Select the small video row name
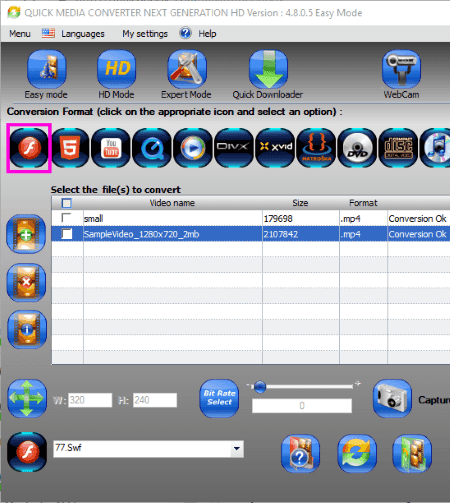 pos(93,219)
